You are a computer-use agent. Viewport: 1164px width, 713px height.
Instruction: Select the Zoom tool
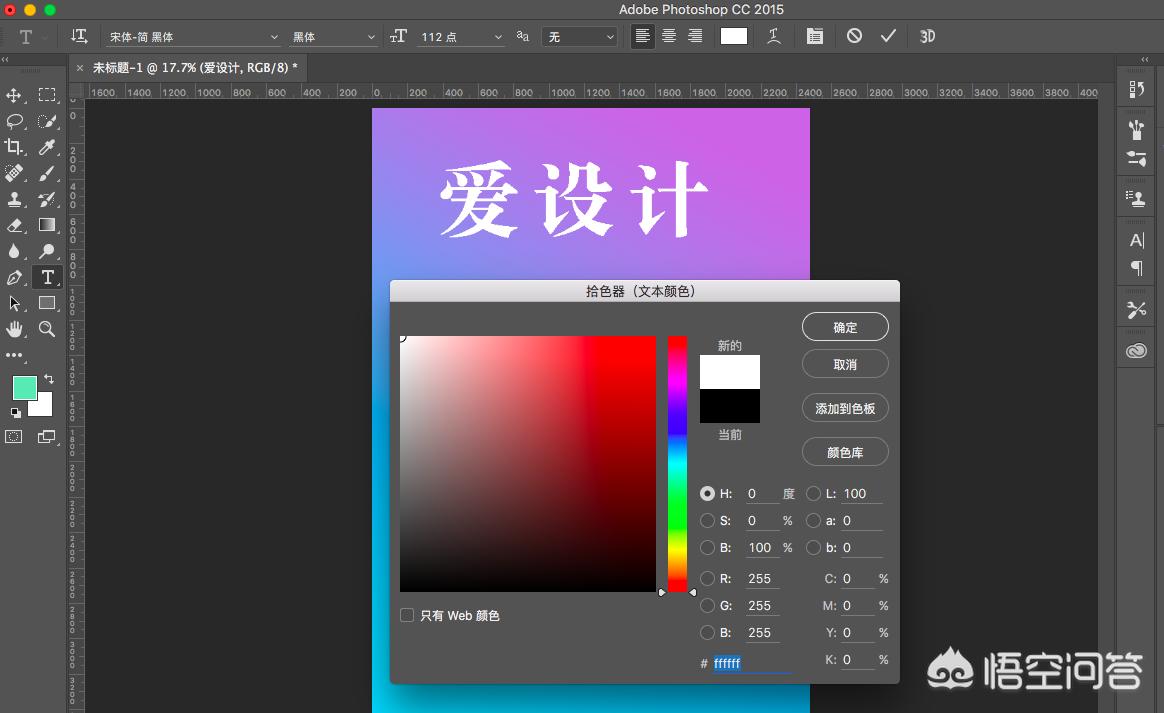click(x=46, y=329)
